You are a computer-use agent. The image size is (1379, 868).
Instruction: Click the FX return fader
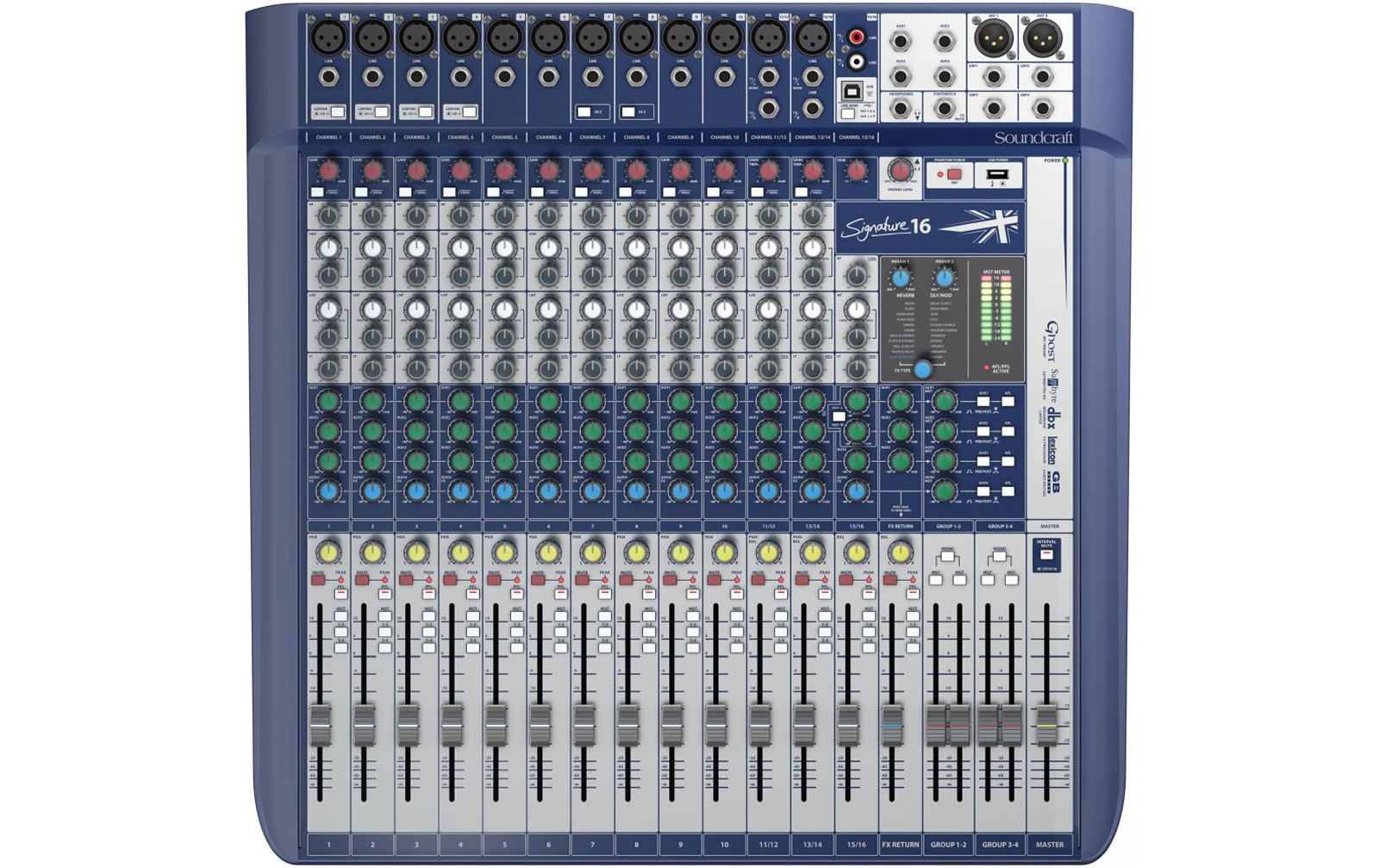pos(891,724)
